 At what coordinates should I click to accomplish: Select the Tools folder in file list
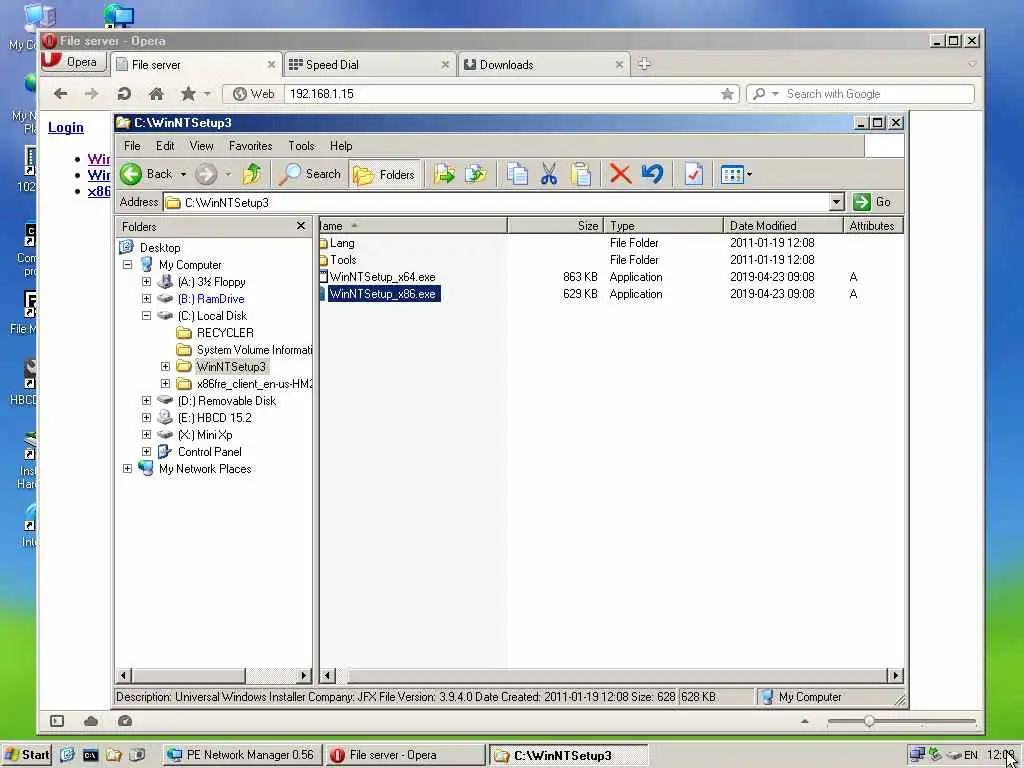(x=343, y=260)
